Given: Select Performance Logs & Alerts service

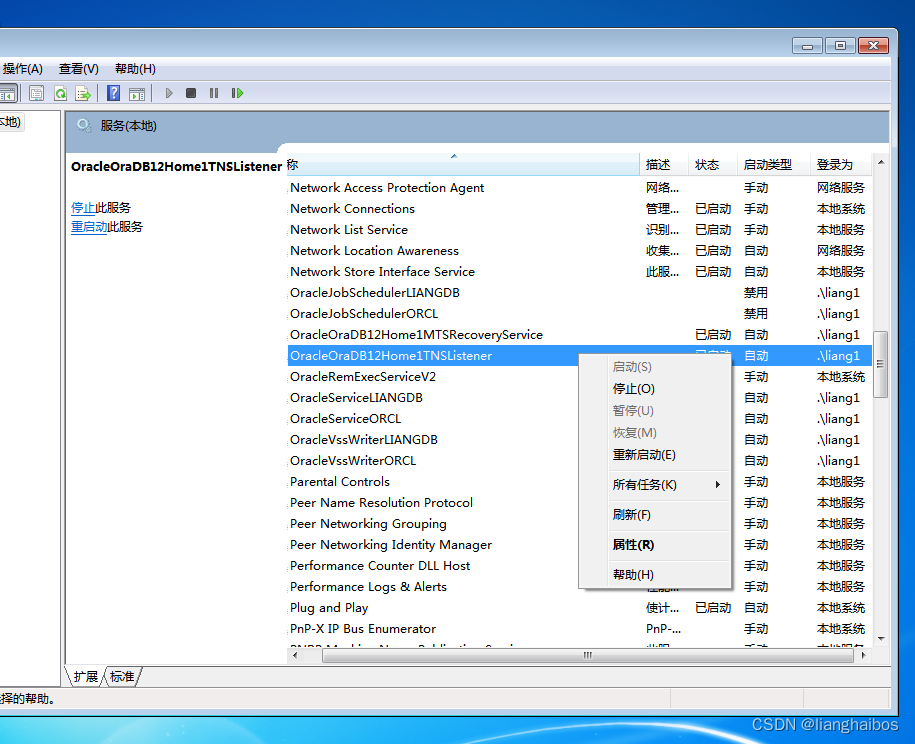Looking at the screenshot, I should coord(368,587).
